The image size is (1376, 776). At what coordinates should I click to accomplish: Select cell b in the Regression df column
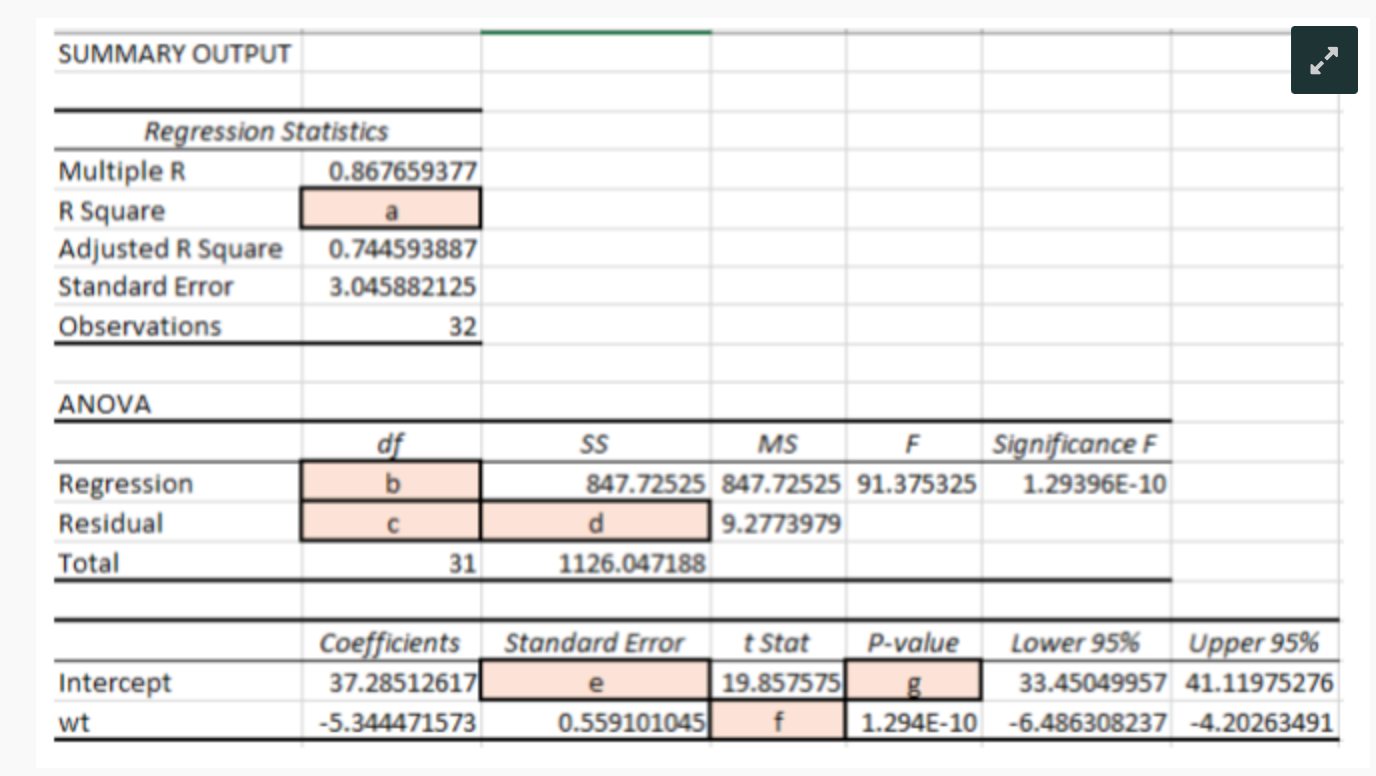tap(389, 483)
